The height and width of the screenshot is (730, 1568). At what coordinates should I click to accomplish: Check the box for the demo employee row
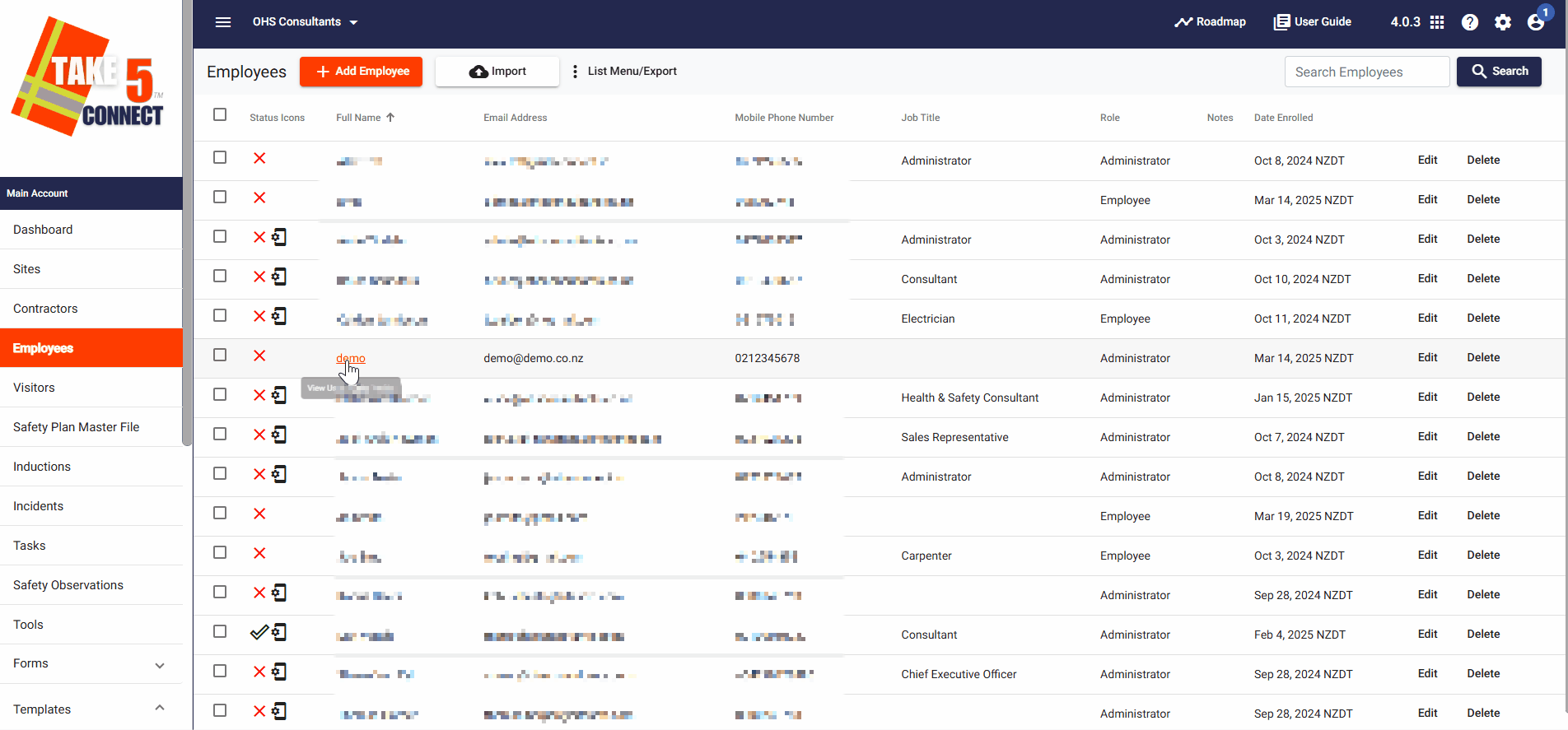[220, 355]
